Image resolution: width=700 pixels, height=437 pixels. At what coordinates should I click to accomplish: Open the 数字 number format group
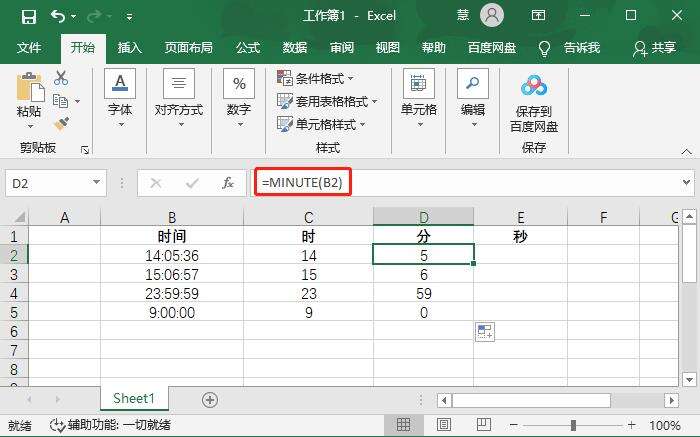[239, 98]
